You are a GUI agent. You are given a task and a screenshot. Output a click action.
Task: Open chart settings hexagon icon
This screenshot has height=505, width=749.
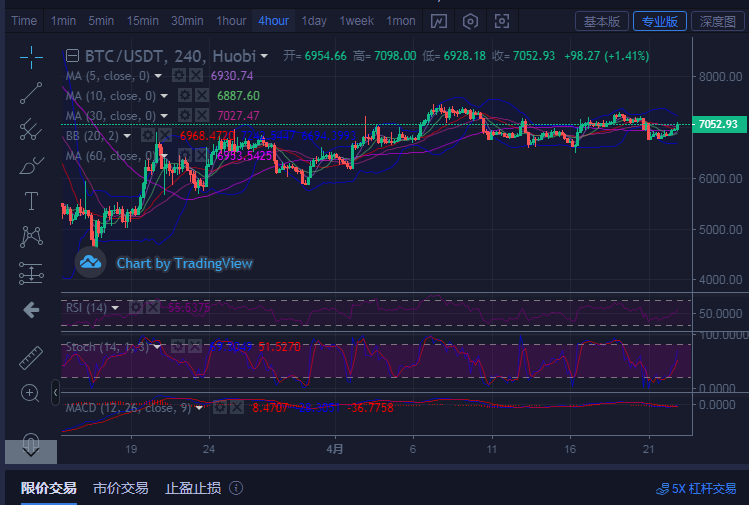click(471, 21)
